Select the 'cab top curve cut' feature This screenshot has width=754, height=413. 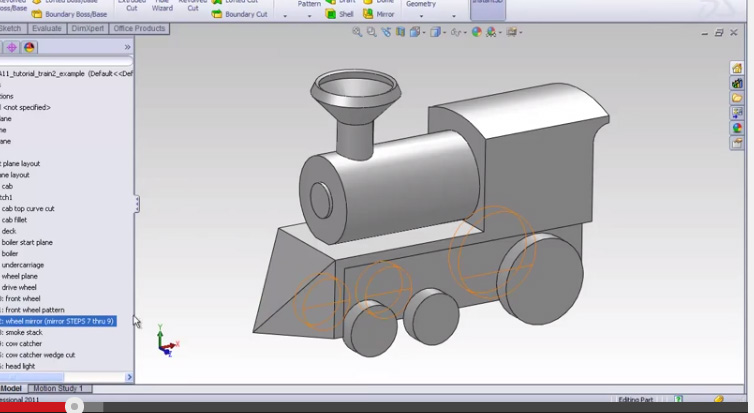(x=28, y=209)
